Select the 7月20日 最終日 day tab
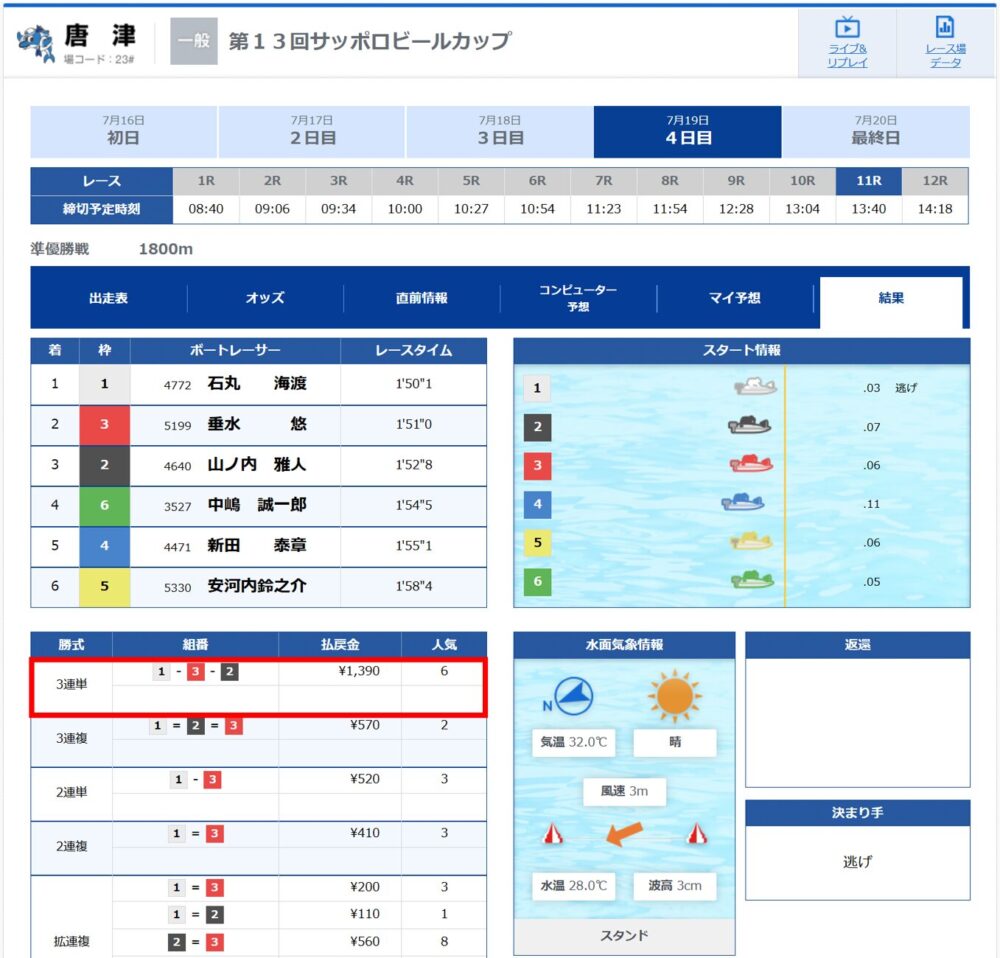This screenshot has height=958, width=1000. (876, 131)
